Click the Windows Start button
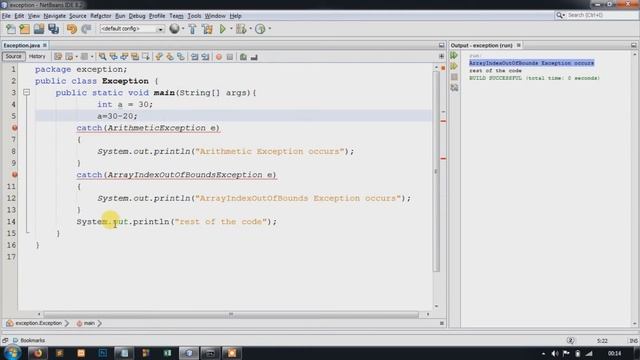640x360 pixels. tap(12, 353)
